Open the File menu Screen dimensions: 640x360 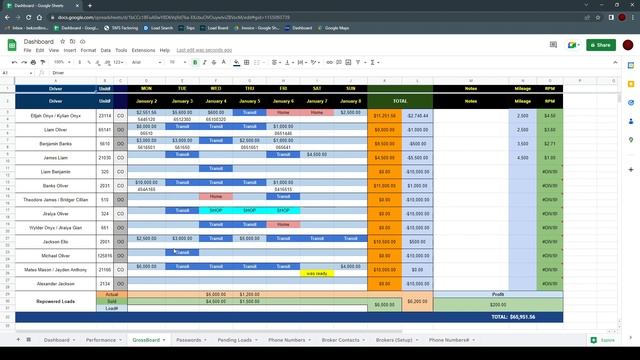(x=27, y=50)
